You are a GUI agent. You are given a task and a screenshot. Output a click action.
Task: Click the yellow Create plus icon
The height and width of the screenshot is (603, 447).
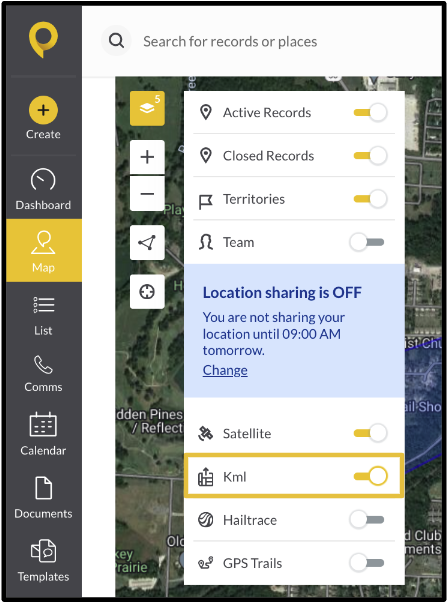(x=43, y=110)
